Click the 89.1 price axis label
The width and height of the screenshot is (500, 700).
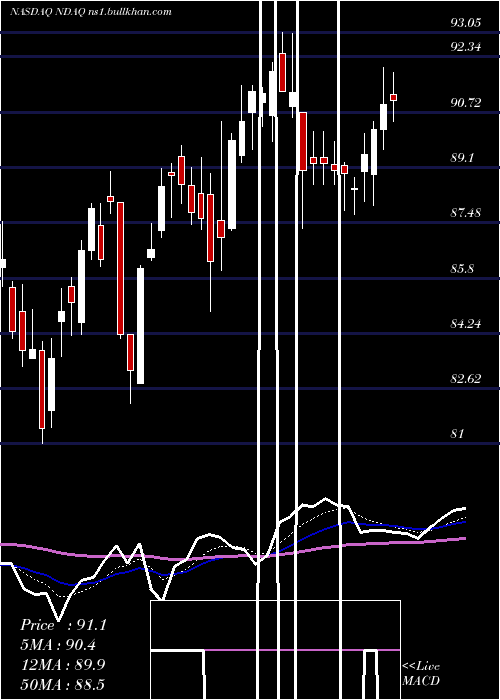(x=462, y=158)
